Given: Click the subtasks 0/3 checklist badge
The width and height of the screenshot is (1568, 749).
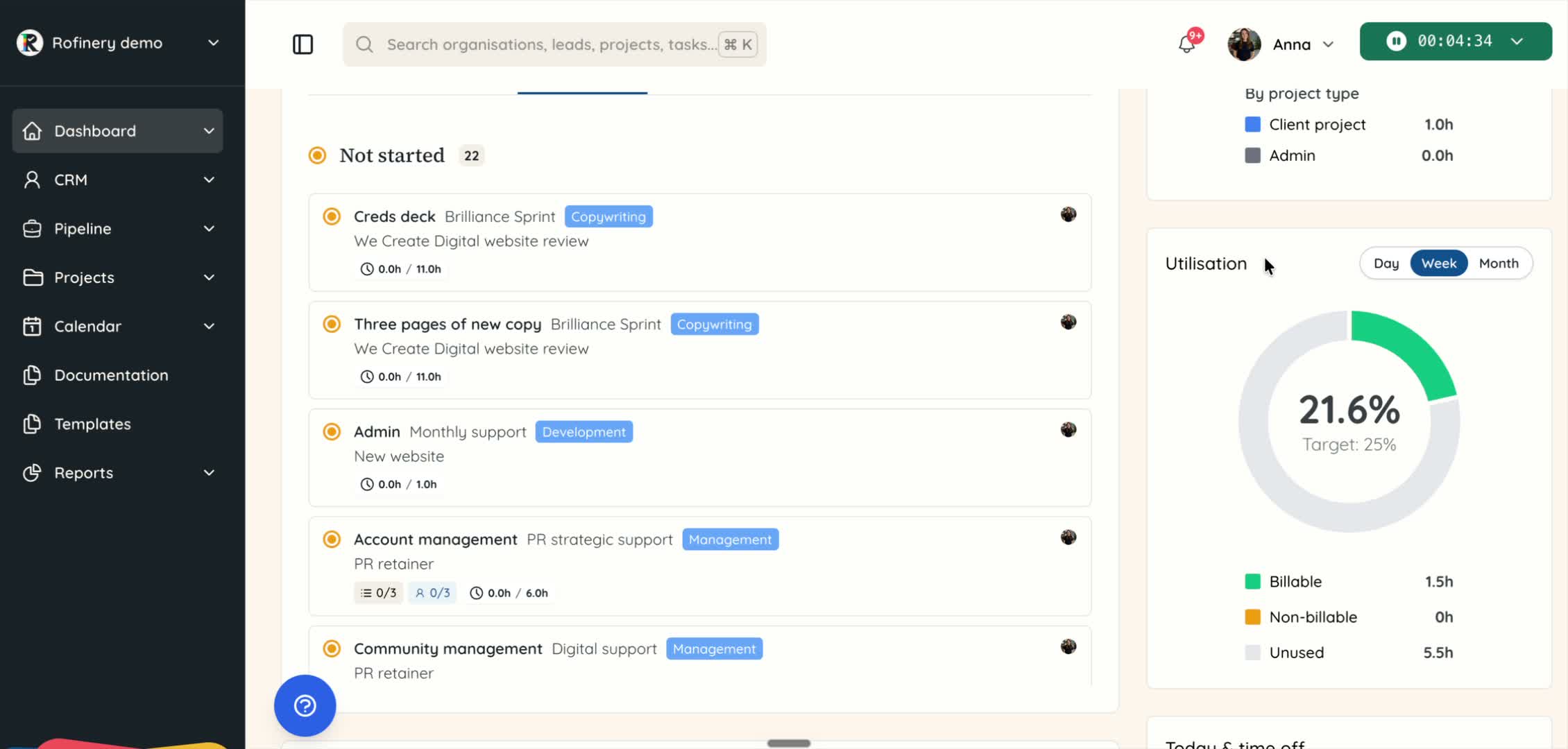Looking at the screenshot, I should 378,593.
